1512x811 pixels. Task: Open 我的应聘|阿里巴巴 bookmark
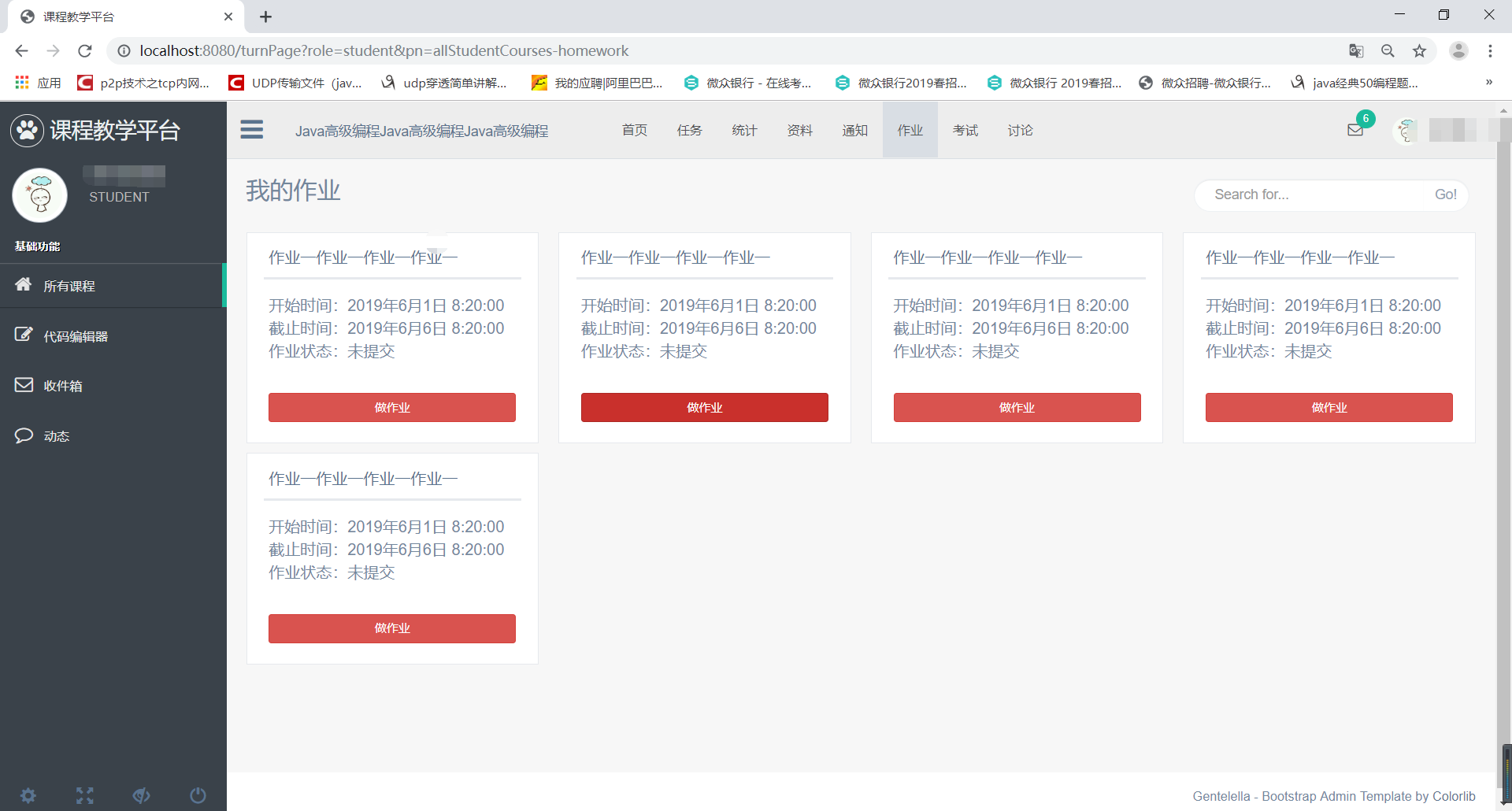597,83
